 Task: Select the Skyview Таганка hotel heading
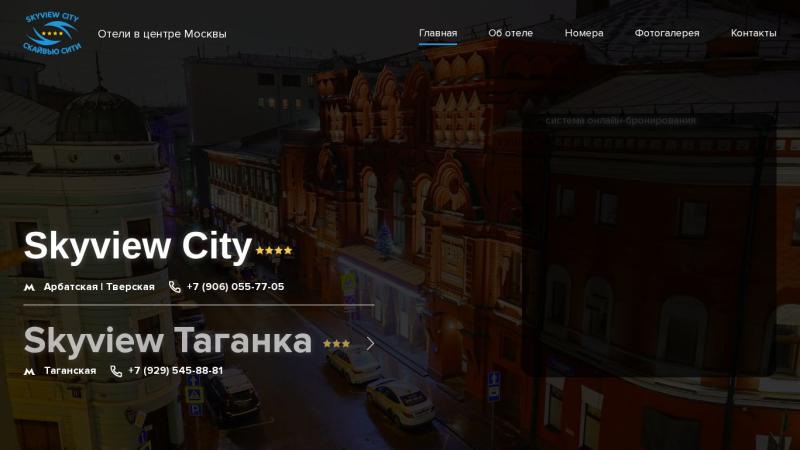pos(168,340)
